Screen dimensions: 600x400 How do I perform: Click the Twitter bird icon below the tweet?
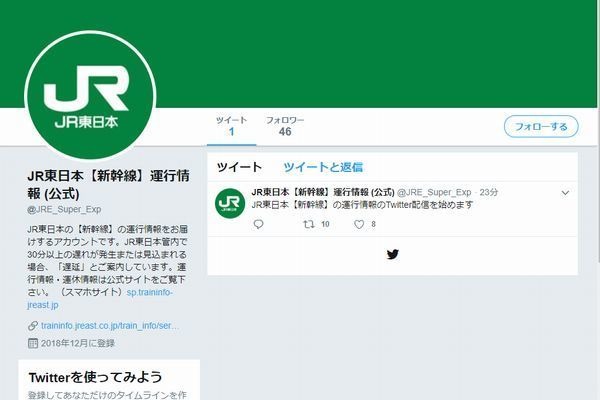[393, 254]
